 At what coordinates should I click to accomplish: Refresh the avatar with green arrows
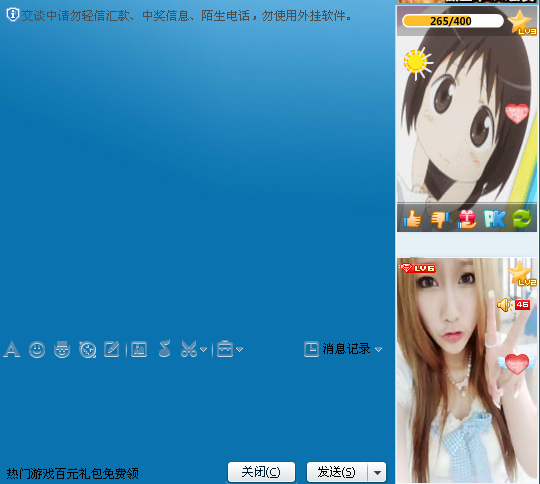coord(522,219)
